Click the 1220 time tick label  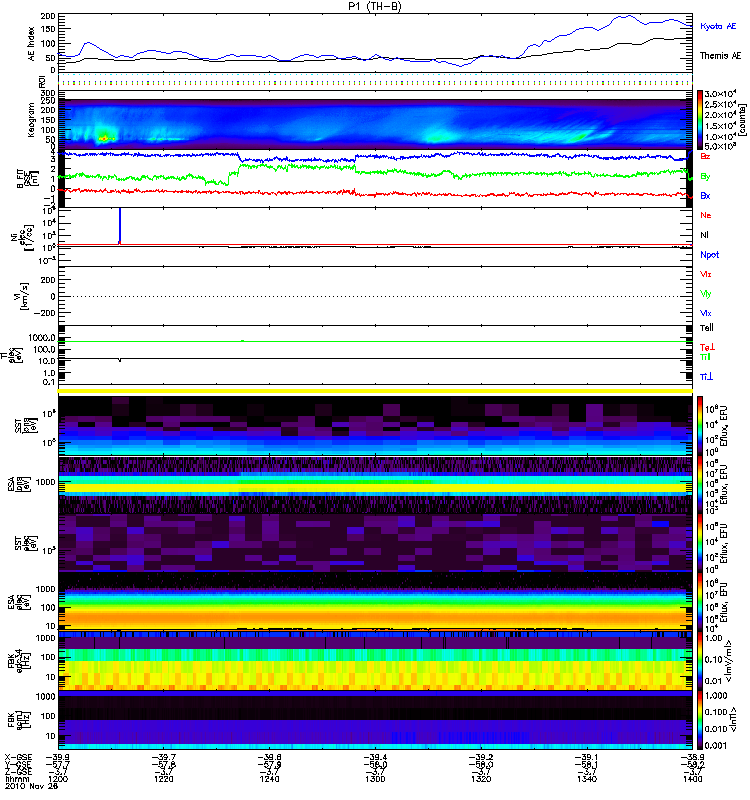click(x=163, y=779)
